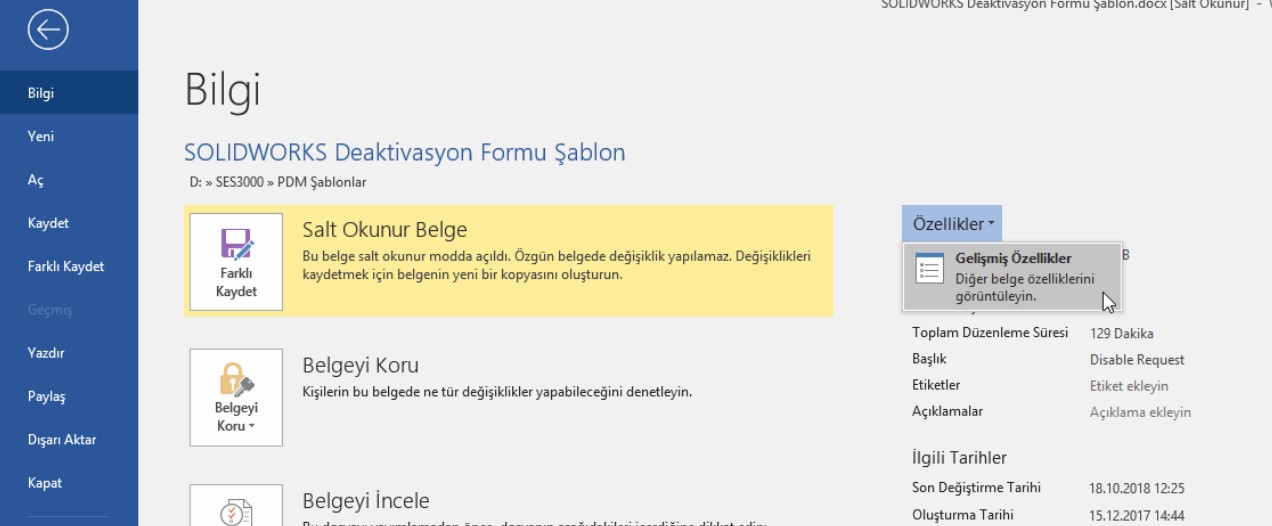
Task: Click Kaydet in the backstage menu
Action: pyautogui.click(x=48, y=223)
